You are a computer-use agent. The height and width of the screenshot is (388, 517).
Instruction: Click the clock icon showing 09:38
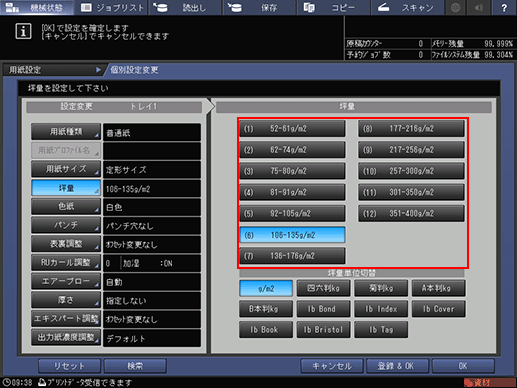[x=6, y=383]
